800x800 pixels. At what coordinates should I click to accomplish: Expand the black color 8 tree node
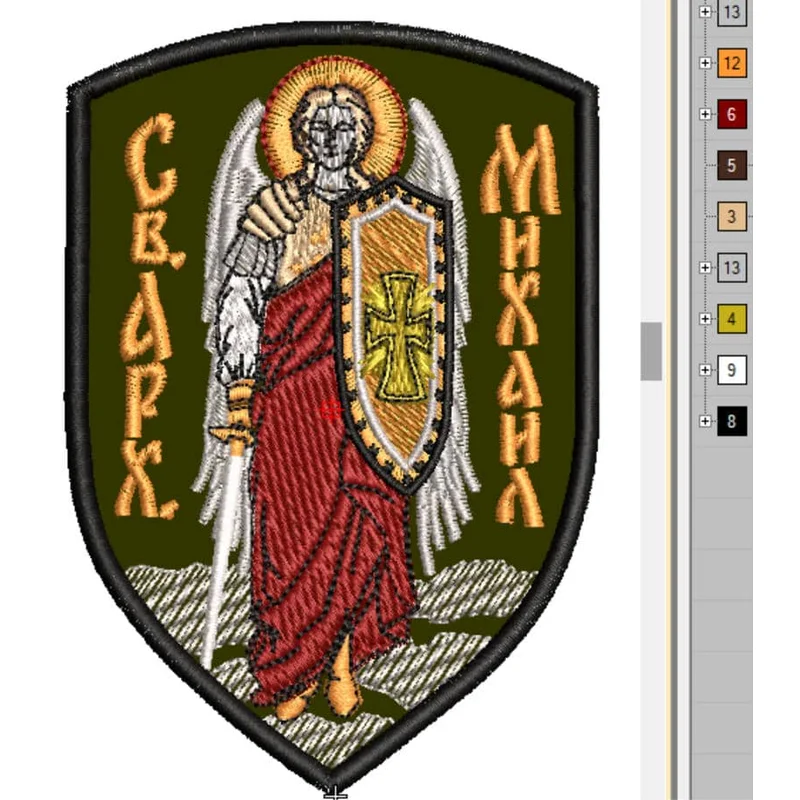tap(705, 421)
